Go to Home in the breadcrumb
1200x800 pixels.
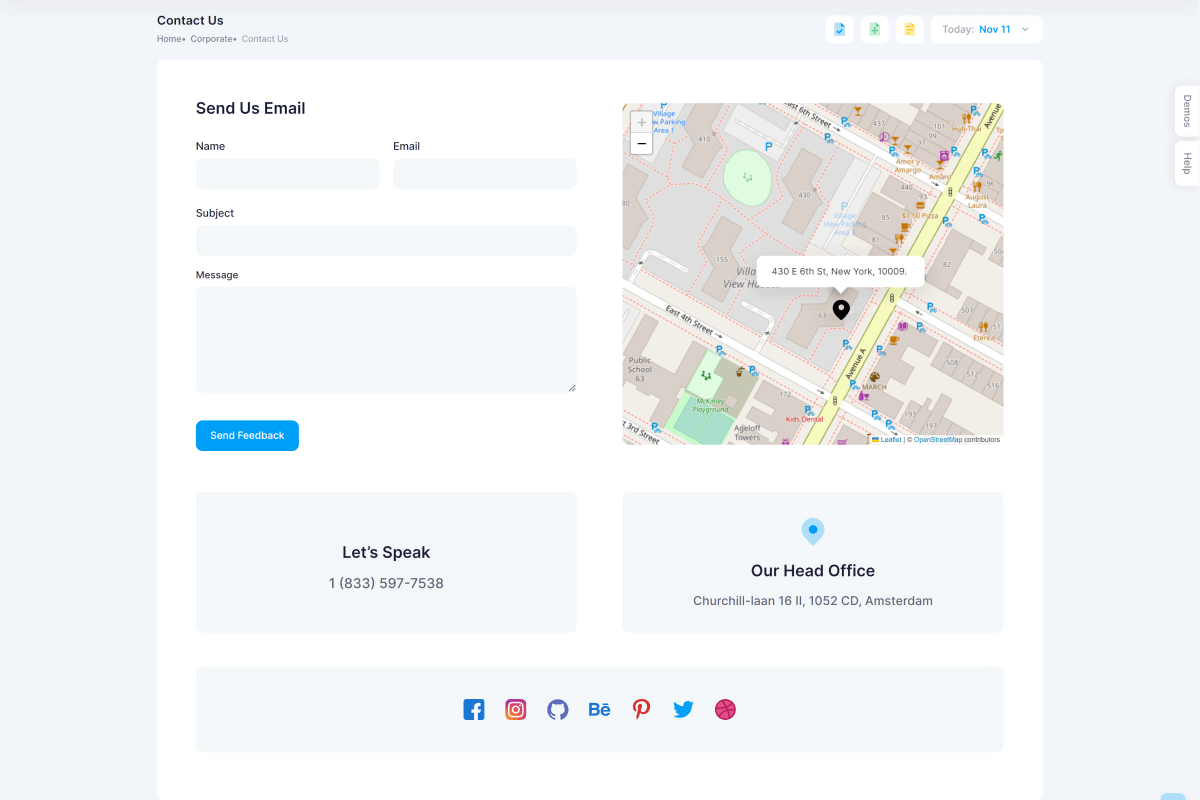tap(169, 39)
